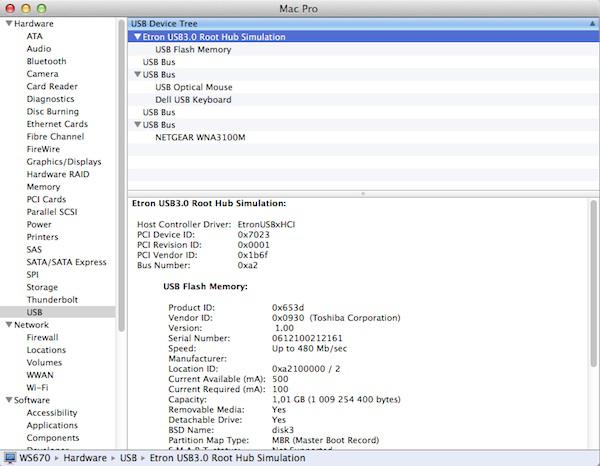The image size is (600, 466).
Task: Select NETGEAR WNA3100M in the device tree
Action: (x=200, y=137)
